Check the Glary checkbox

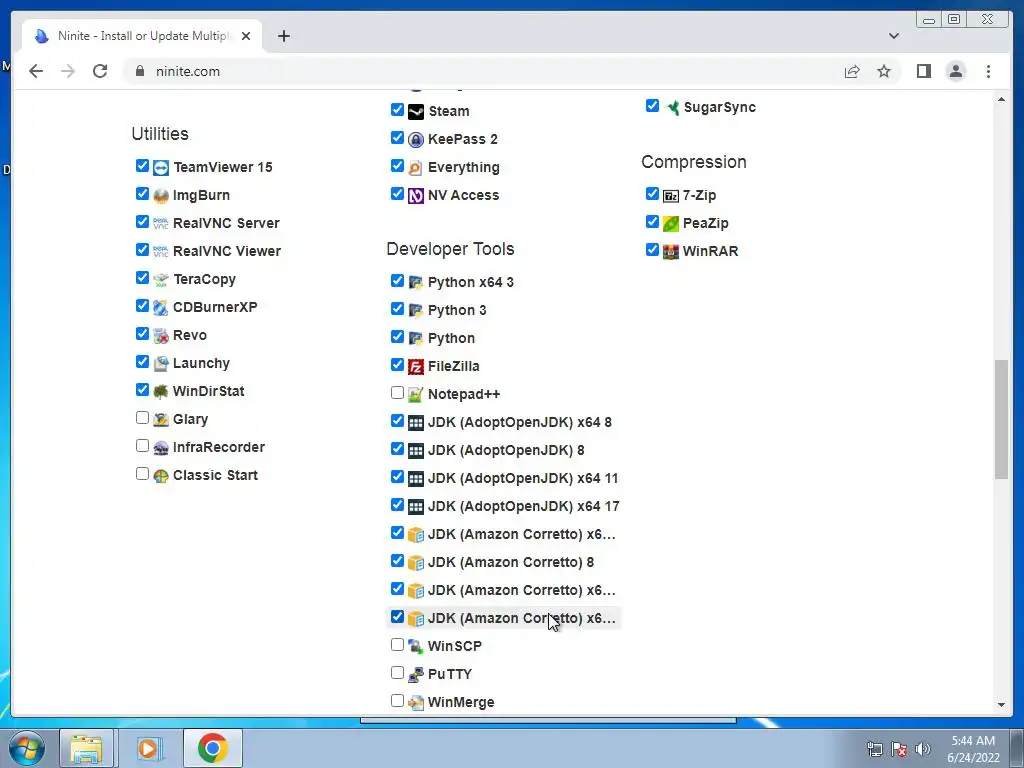click(x=142, y=417)
